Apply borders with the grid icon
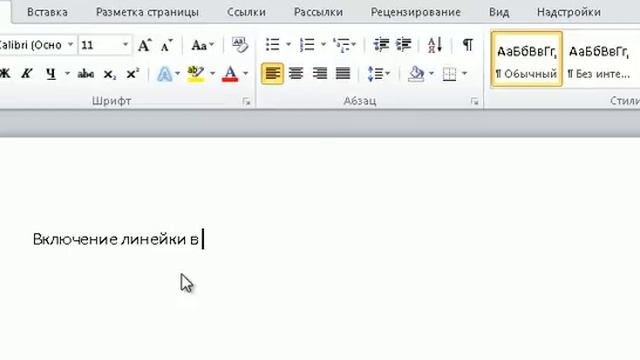 point(449,74)
